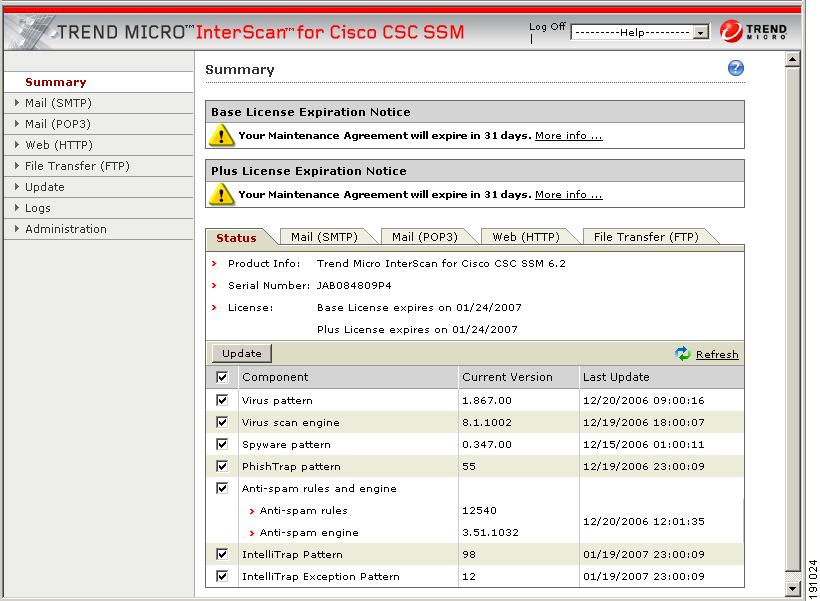Switch to the Mail (SMTP) tab
820x601 pixels.
pos(324,237)
